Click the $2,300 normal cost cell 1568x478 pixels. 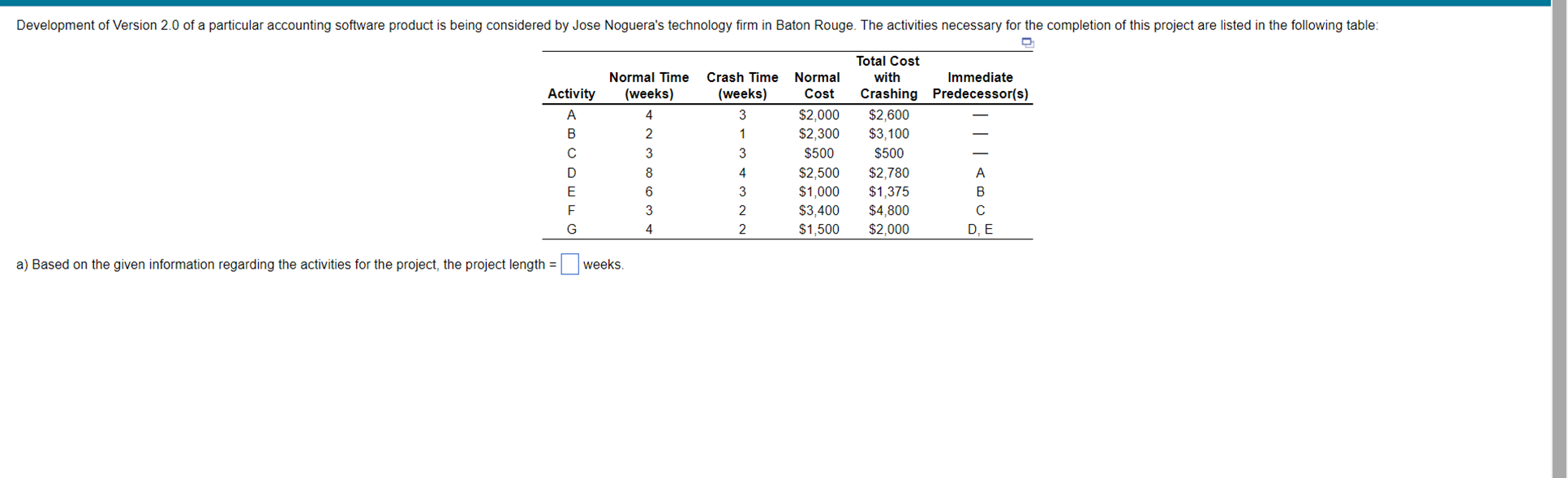tap(818, 134)
